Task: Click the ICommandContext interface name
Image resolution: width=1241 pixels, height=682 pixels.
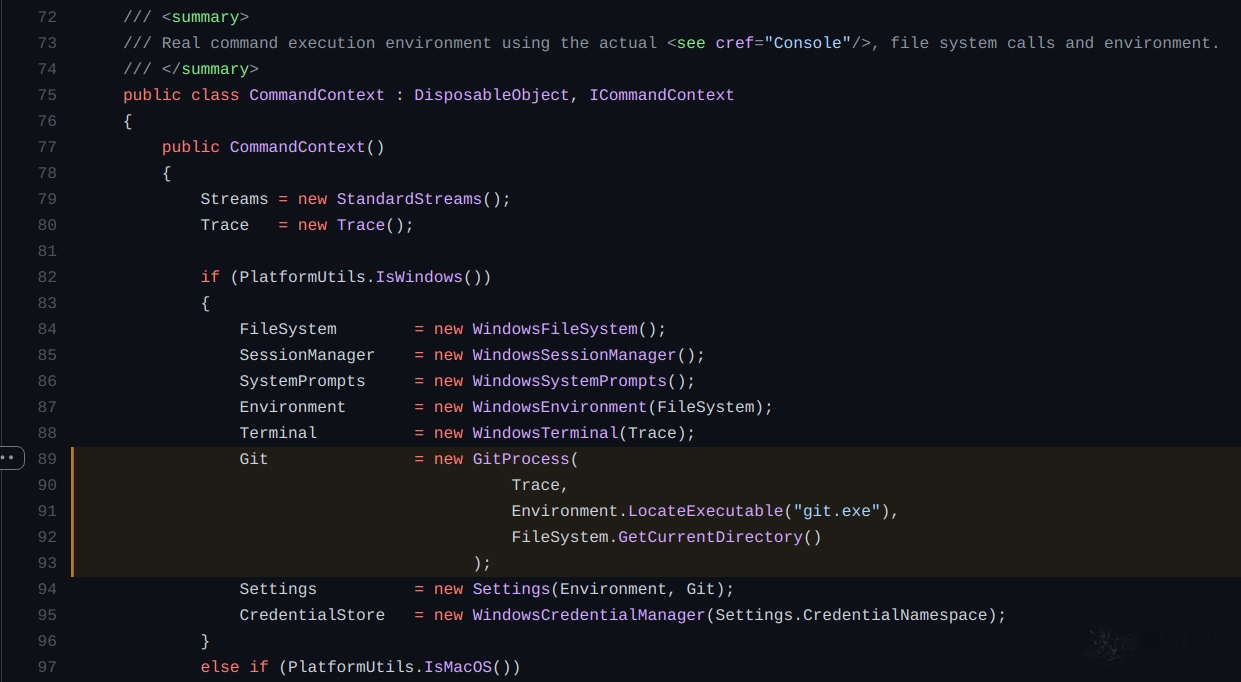Action: click(661, 95)
